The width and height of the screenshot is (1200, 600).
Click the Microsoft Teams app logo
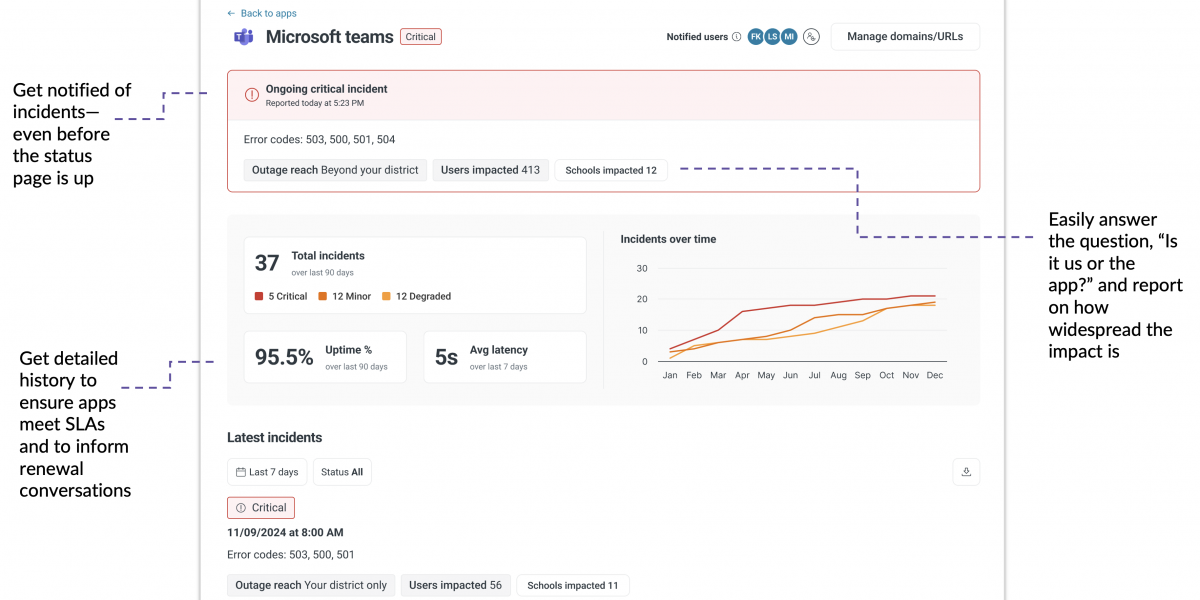(243, 37)
